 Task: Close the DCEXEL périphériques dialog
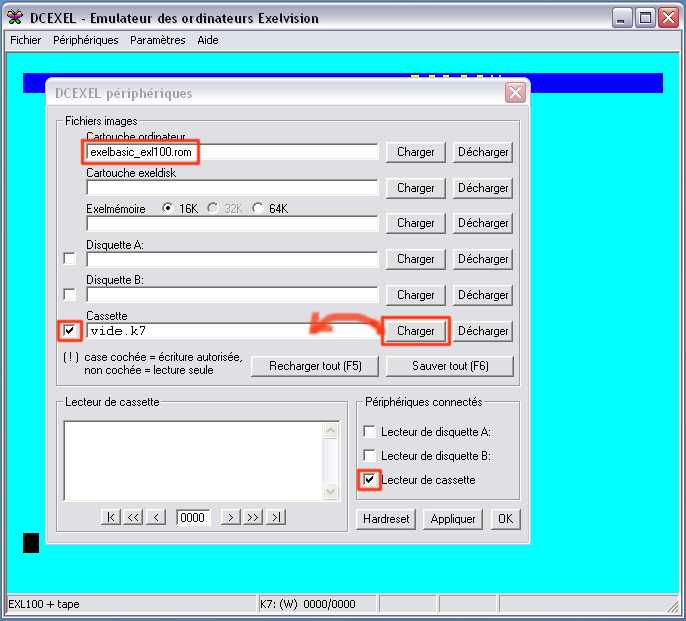[515, 93]
